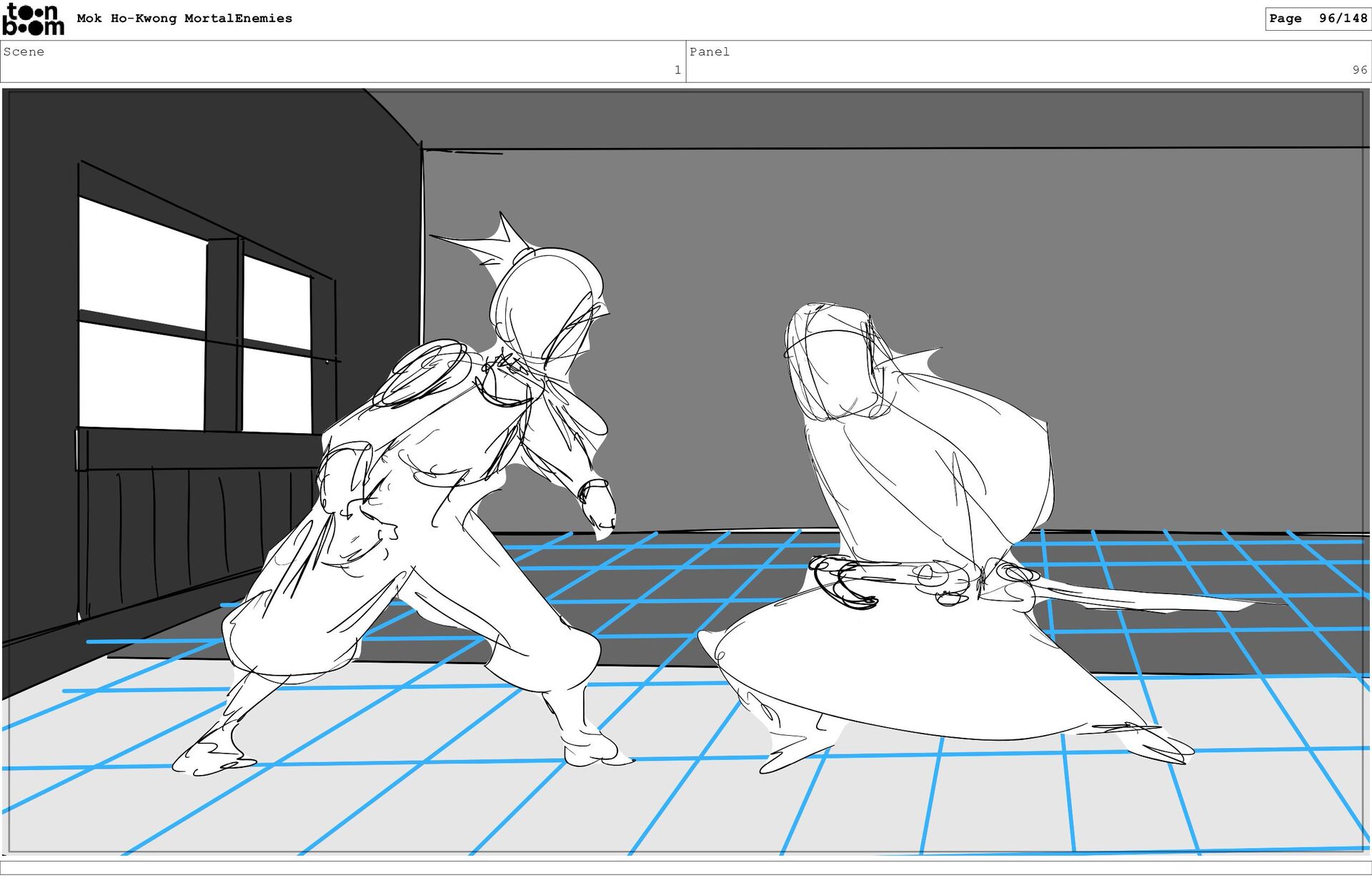Image resolution: width=1372 pixels, height=888 pixels.
Task: Click scene number 1 value
Action: (x=677, y=70)
